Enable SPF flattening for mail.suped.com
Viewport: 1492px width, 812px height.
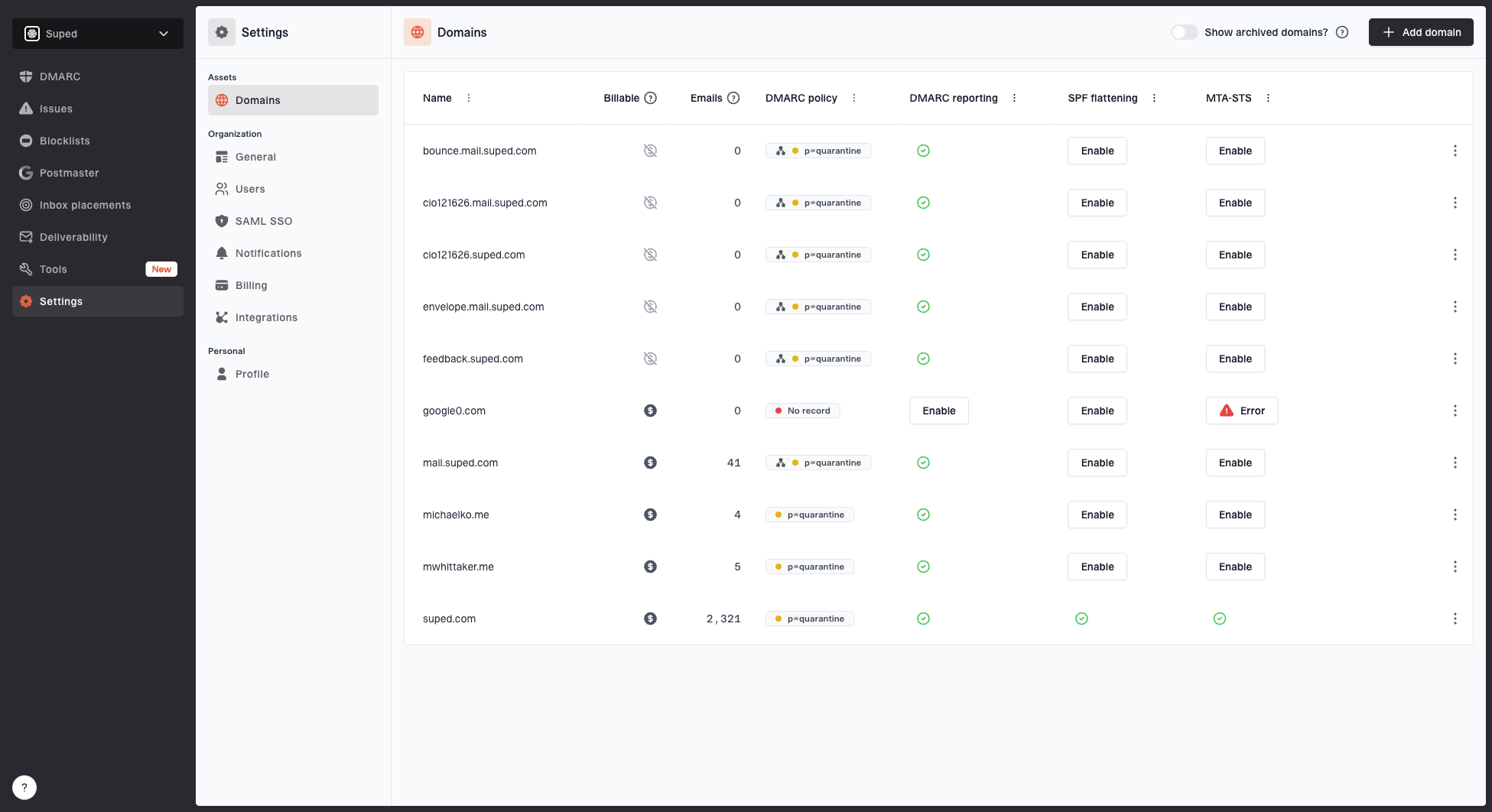1097,463
